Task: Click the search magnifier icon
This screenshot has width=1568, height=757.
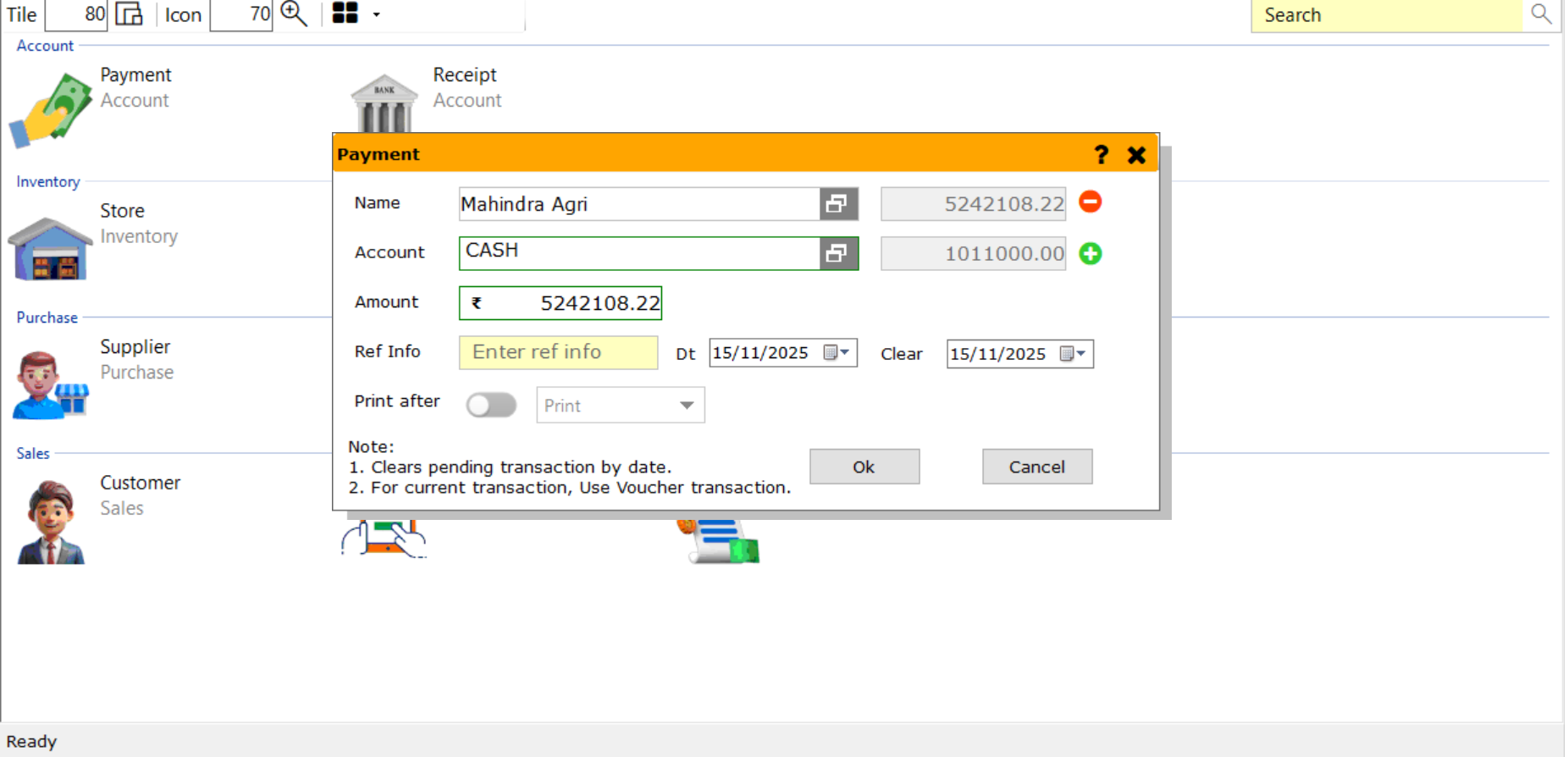Action: 1541,14
